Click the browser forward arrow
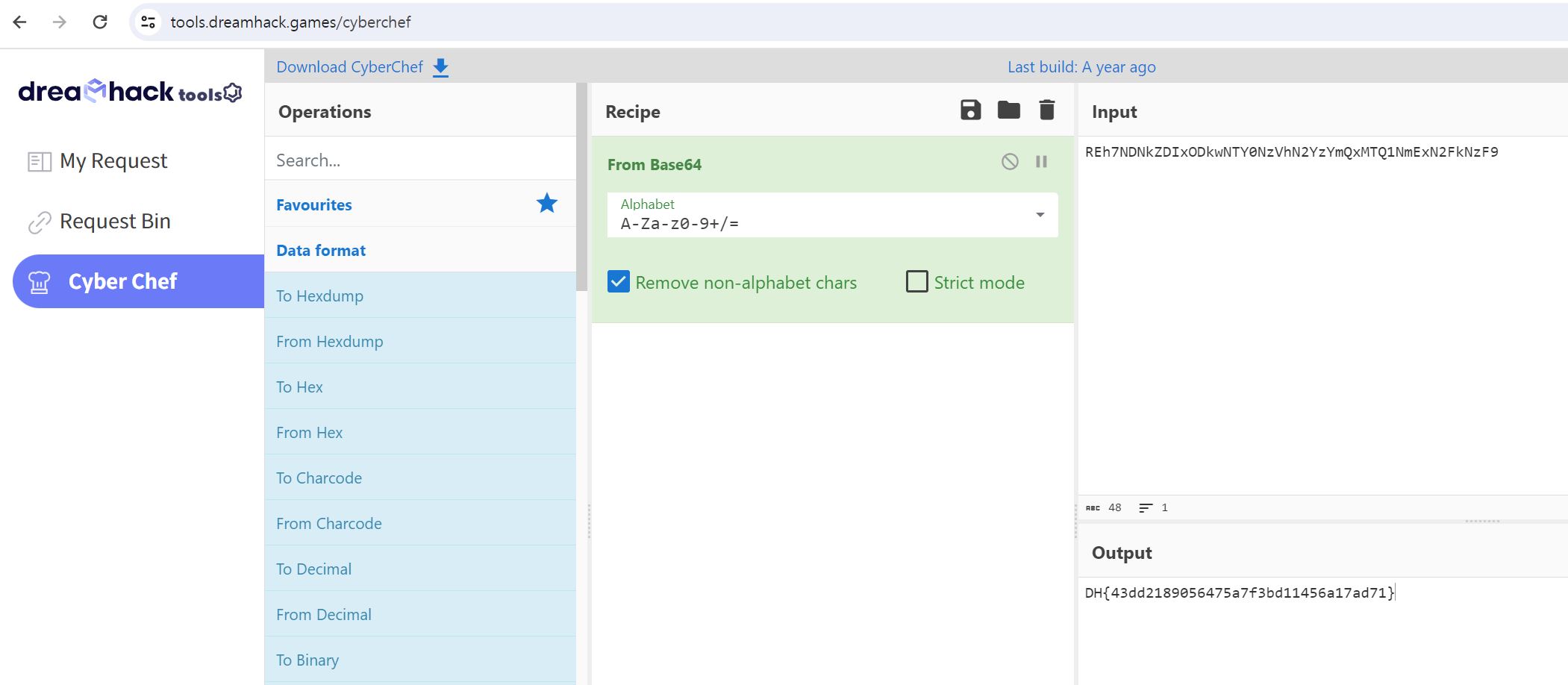 (60, 22)
